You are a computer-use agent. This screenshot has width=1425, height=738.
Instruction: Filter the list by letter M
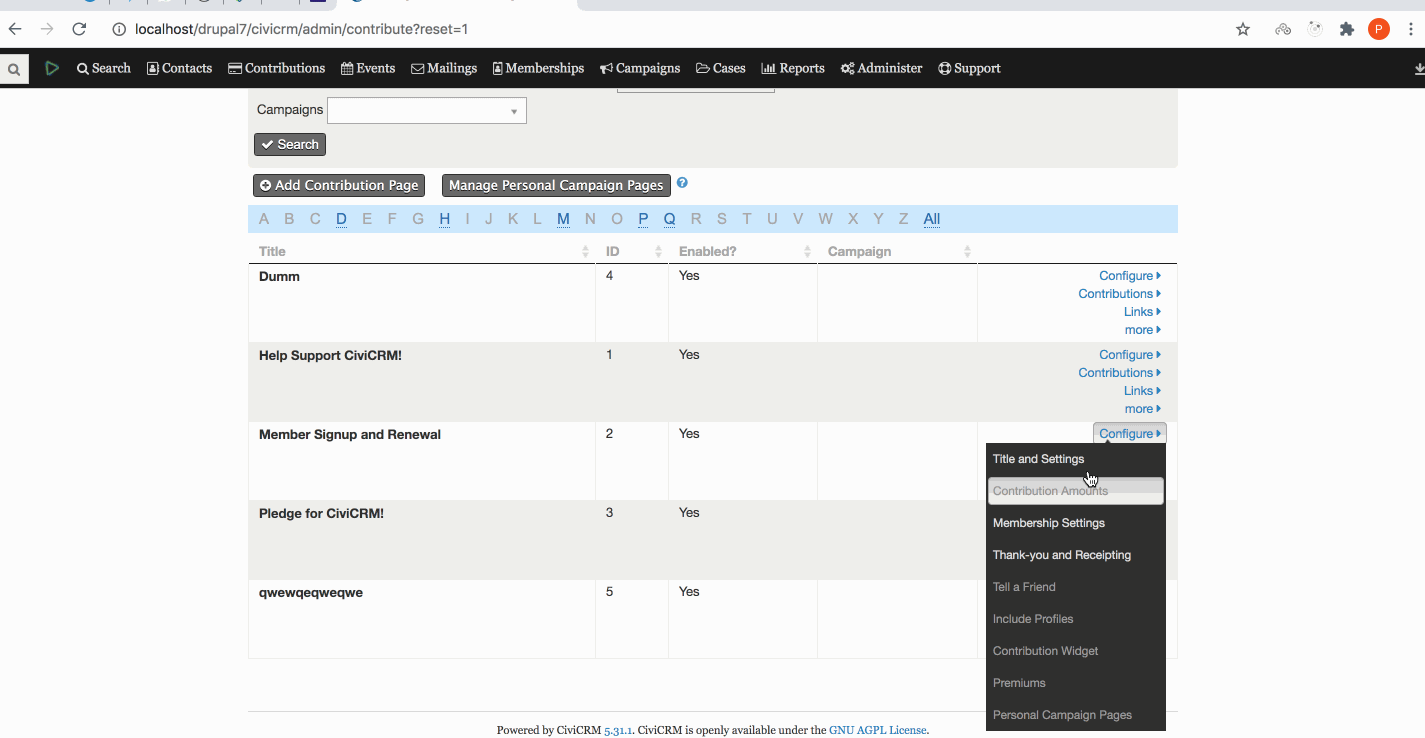[x=563, y=219]
